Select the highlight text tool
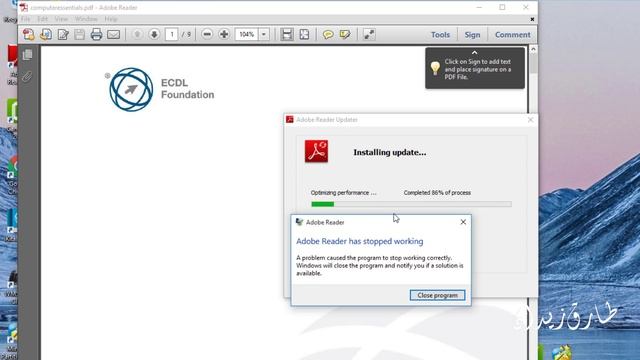640x360 pixels. point(345,35)
